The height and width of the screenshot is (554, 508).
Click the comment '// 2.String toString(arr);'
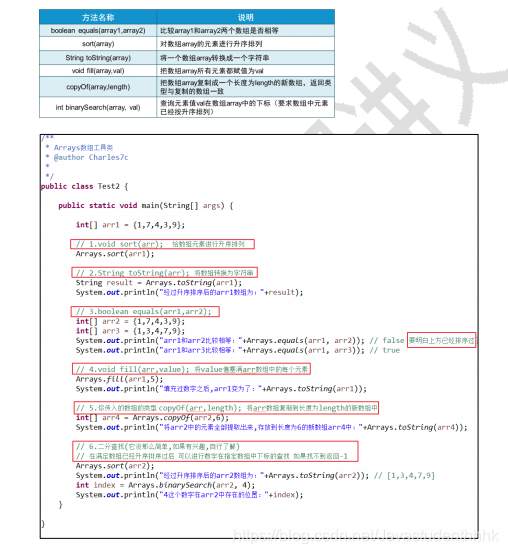pos(132,273)
